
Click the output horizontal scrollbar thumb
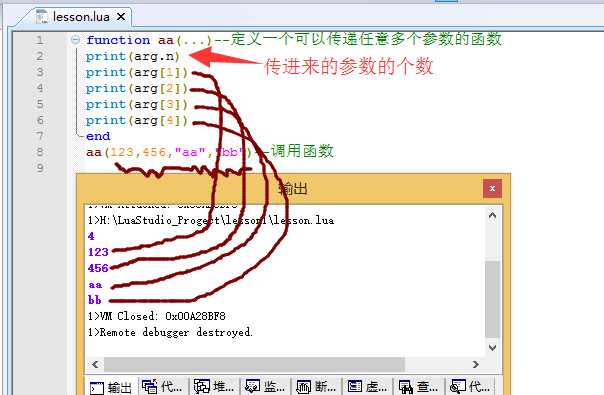pyautogui.click(x=254, y=364)
